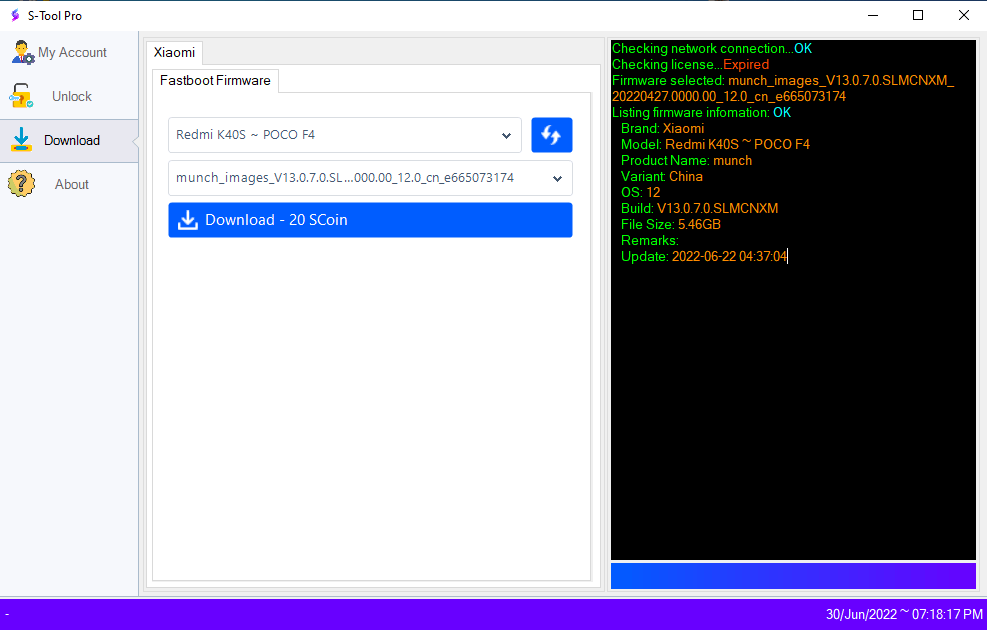Expand the Redmi K40S model dropdown arrow
The width and height of the screenshot is (987, 630).
coord(506,135)
